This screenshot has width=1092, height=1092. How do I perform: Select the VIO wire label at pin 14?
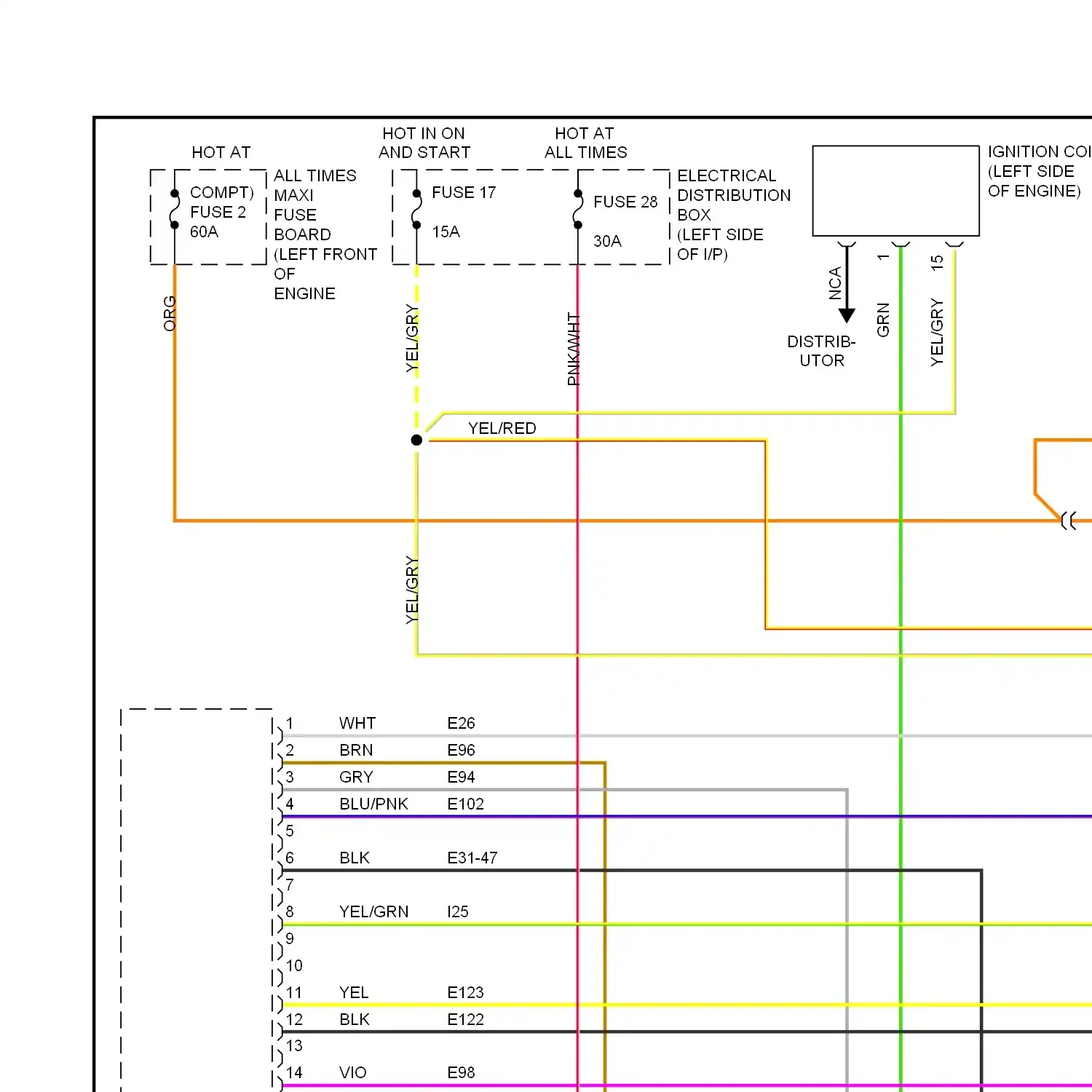click(x=353, y=1072)
